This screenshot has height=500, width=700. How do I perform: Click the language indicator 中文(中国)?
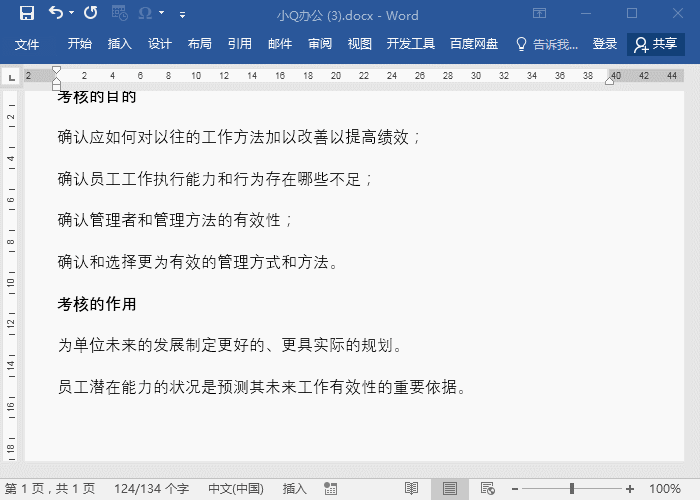236,489
